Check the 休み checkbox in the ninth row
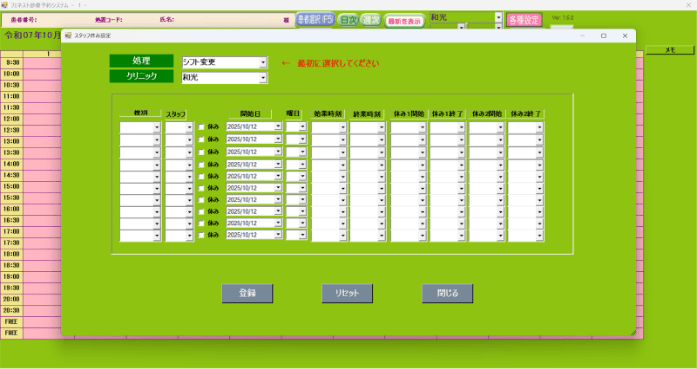Image resolution: width=697 pixels, height=369 pixels. tap(201, 223)
